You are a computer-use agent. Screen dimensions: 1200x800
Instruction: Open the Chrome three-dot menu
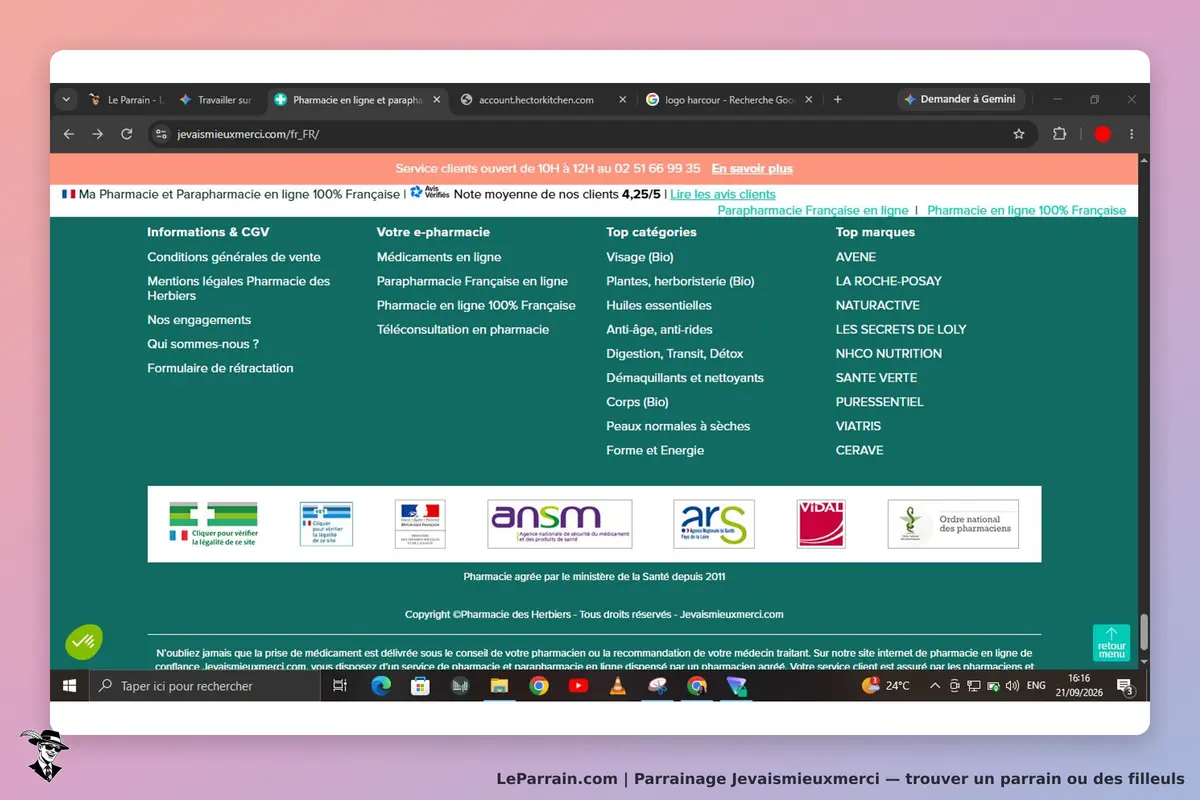pos(1132,134)
